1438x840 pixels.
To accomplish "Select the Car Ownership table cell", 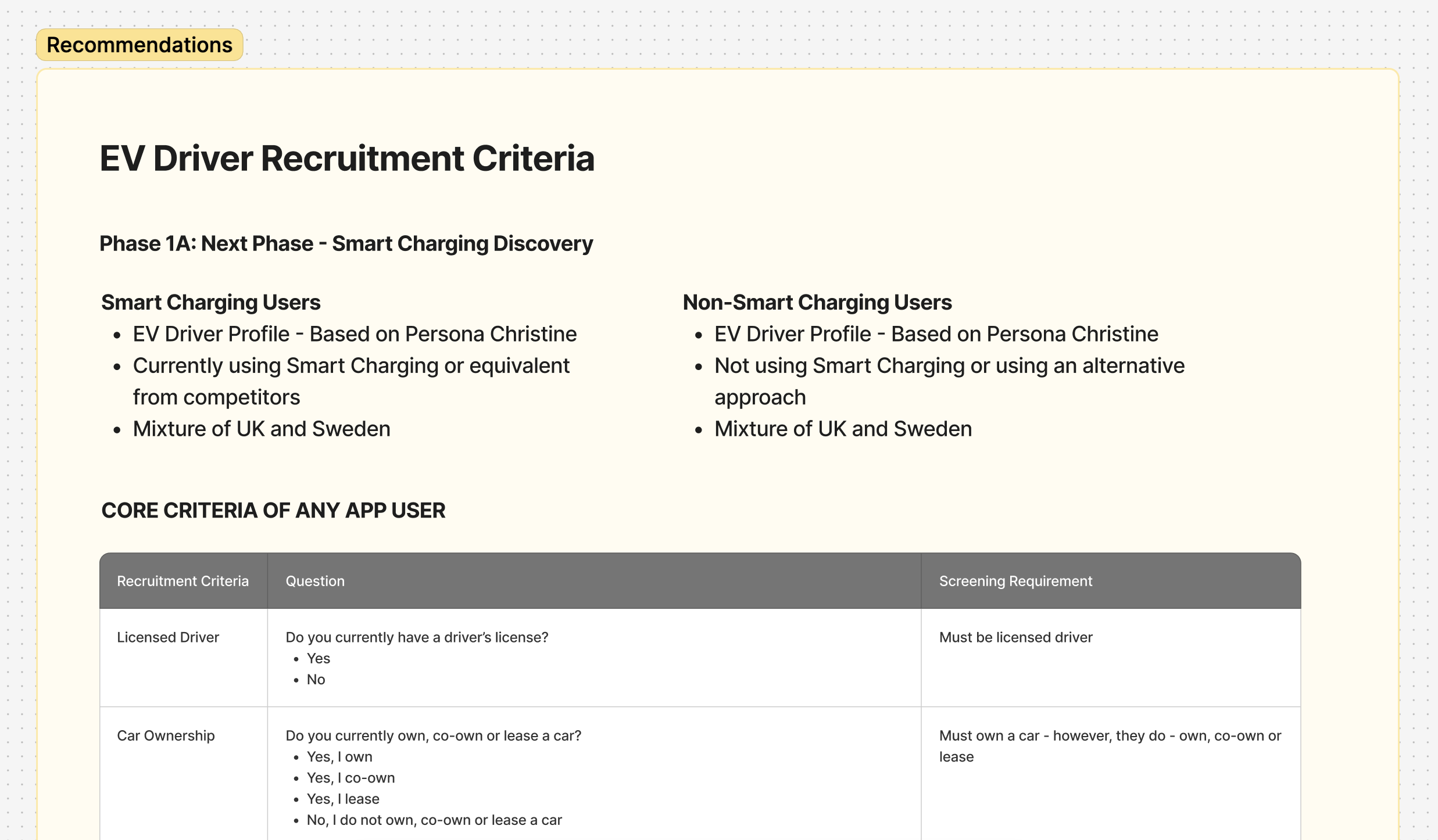I will [x=183, y=774].
